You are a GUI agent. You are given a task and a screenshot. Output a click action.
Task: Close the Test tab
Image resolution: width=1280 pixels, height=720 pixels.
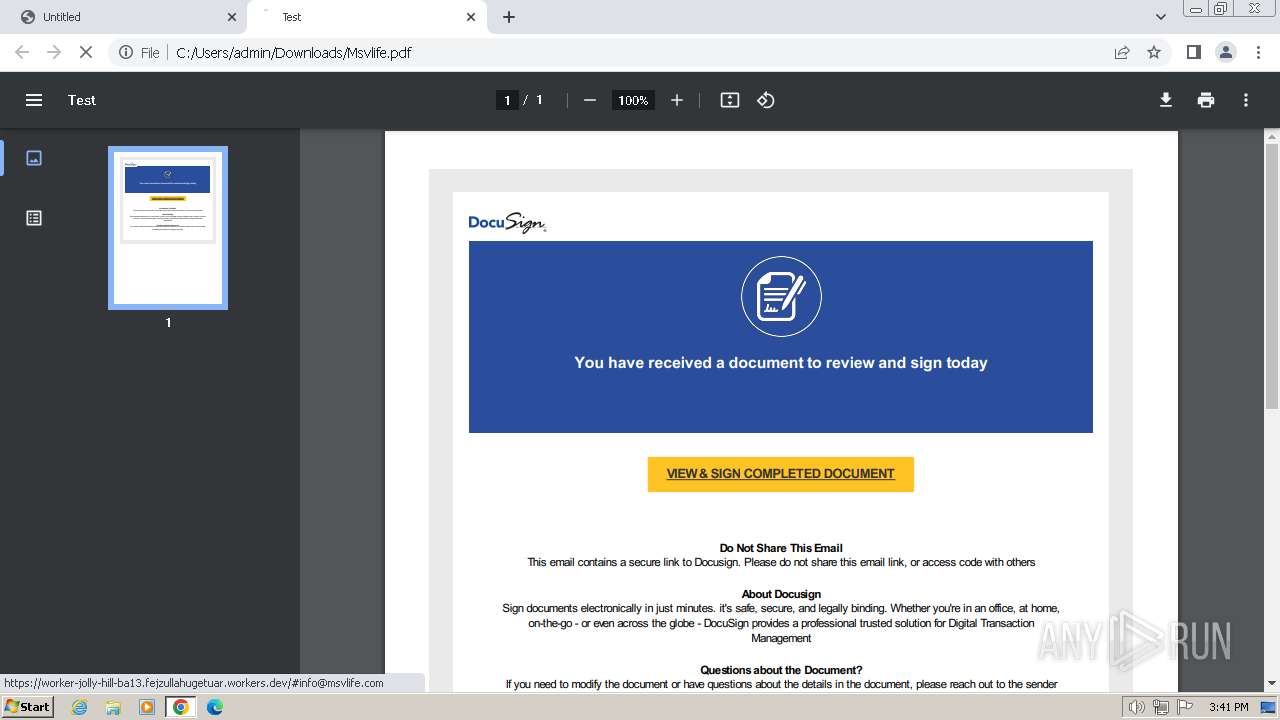coord(471,17)
